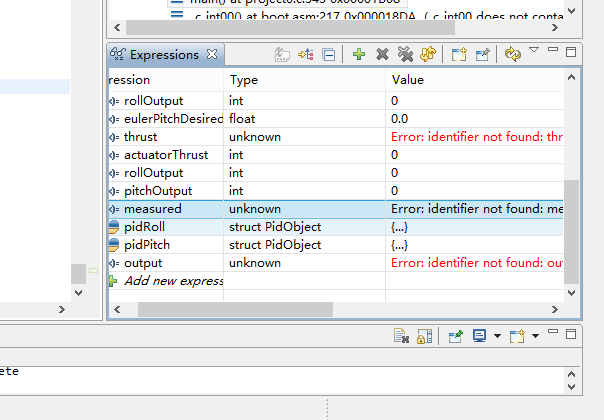Maximize the console view
604x420 pixels.
pyautogui.click(x=571, y=334)
